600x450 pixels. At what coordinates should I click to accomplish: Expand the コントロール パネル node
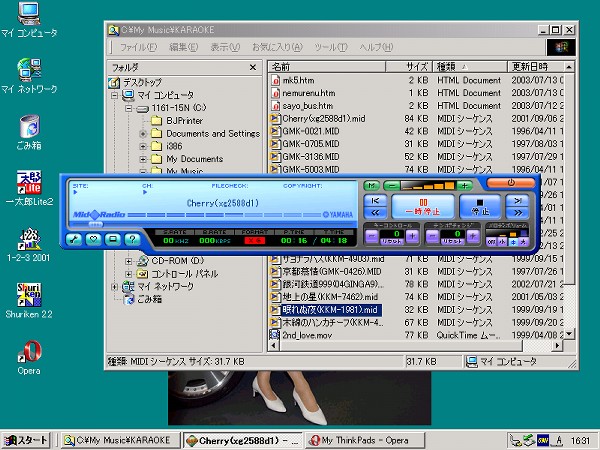(129, 274)
